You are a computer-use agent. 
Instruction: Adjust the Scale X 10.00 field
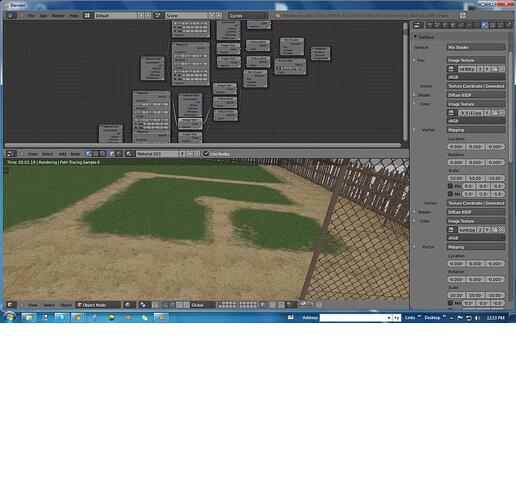click(x=456, y=178)
